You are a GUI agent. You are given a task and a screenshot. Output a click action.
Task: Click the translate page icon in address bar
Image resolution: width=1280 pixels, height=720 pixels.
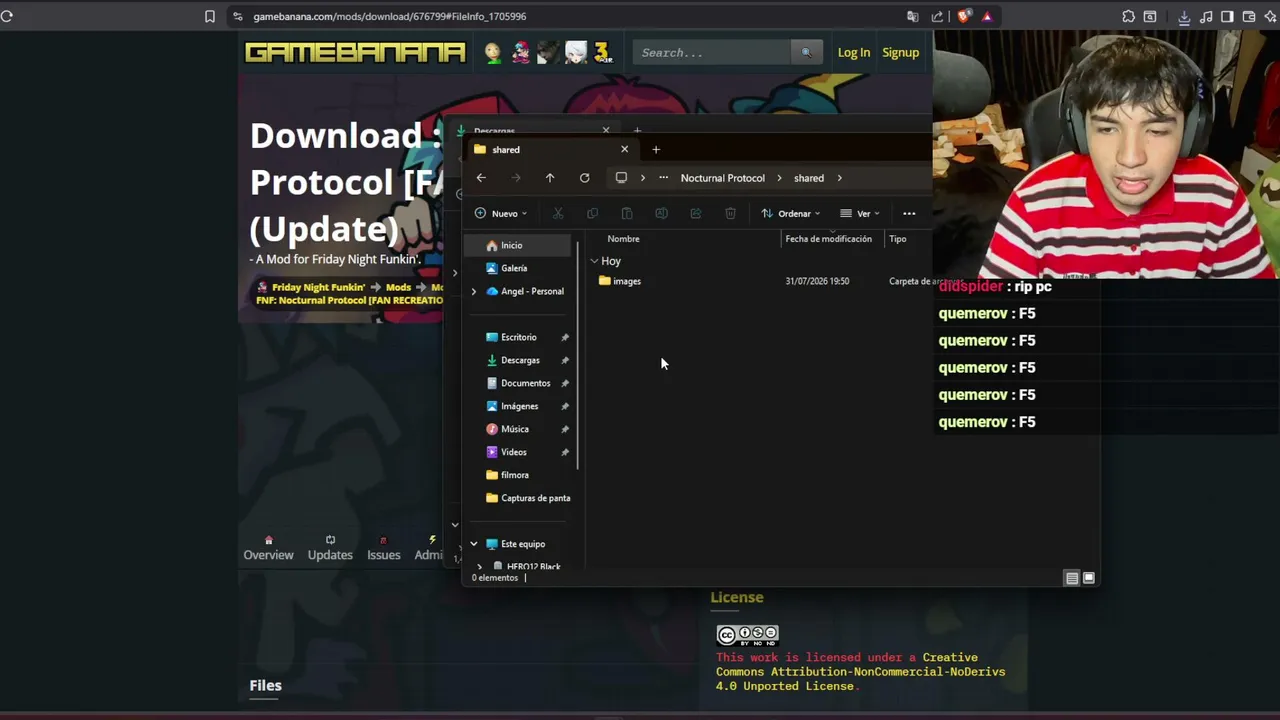pos(912,16)
